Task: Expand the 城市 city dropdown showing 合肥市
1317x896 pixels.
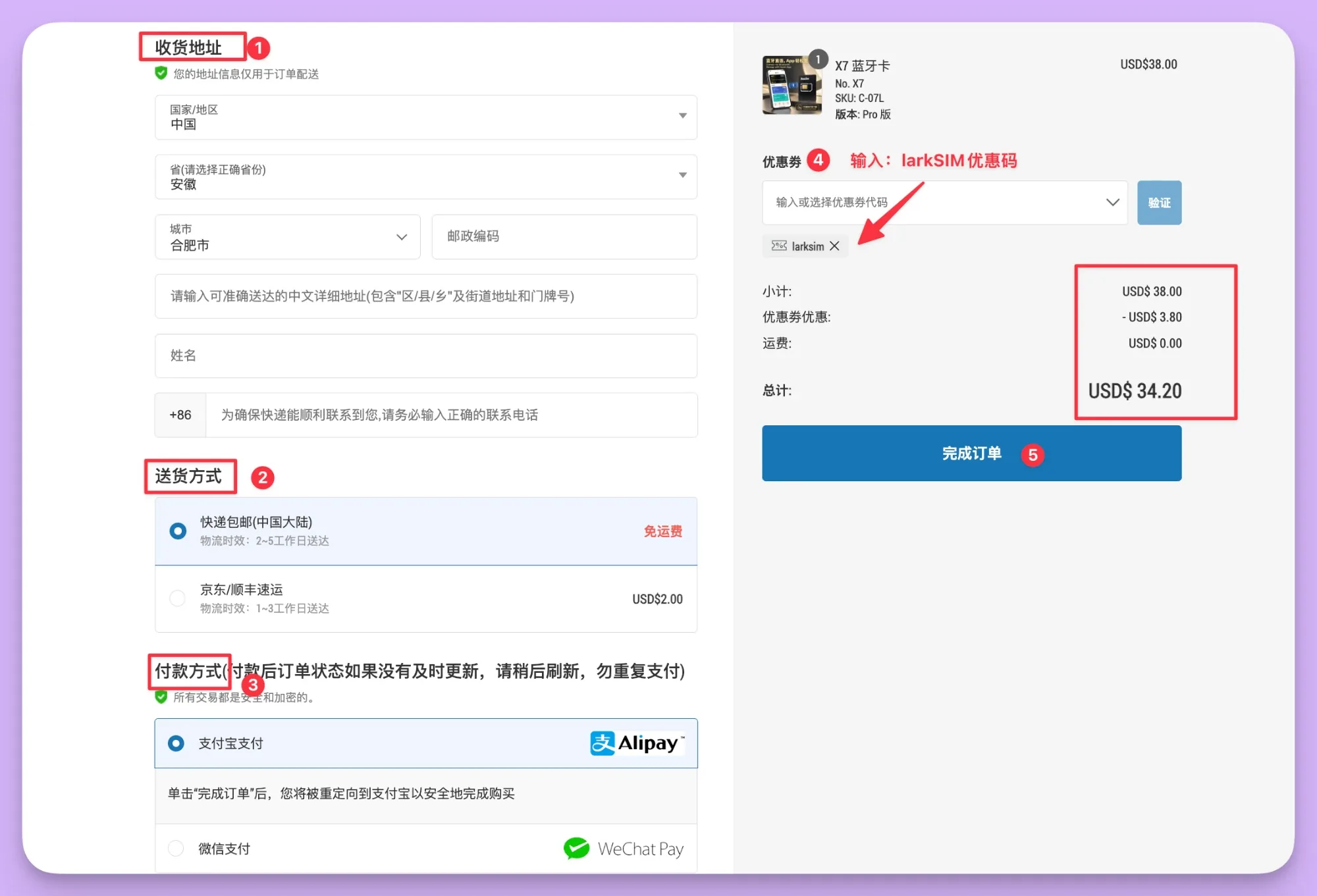Action: (x=288, y=237)
